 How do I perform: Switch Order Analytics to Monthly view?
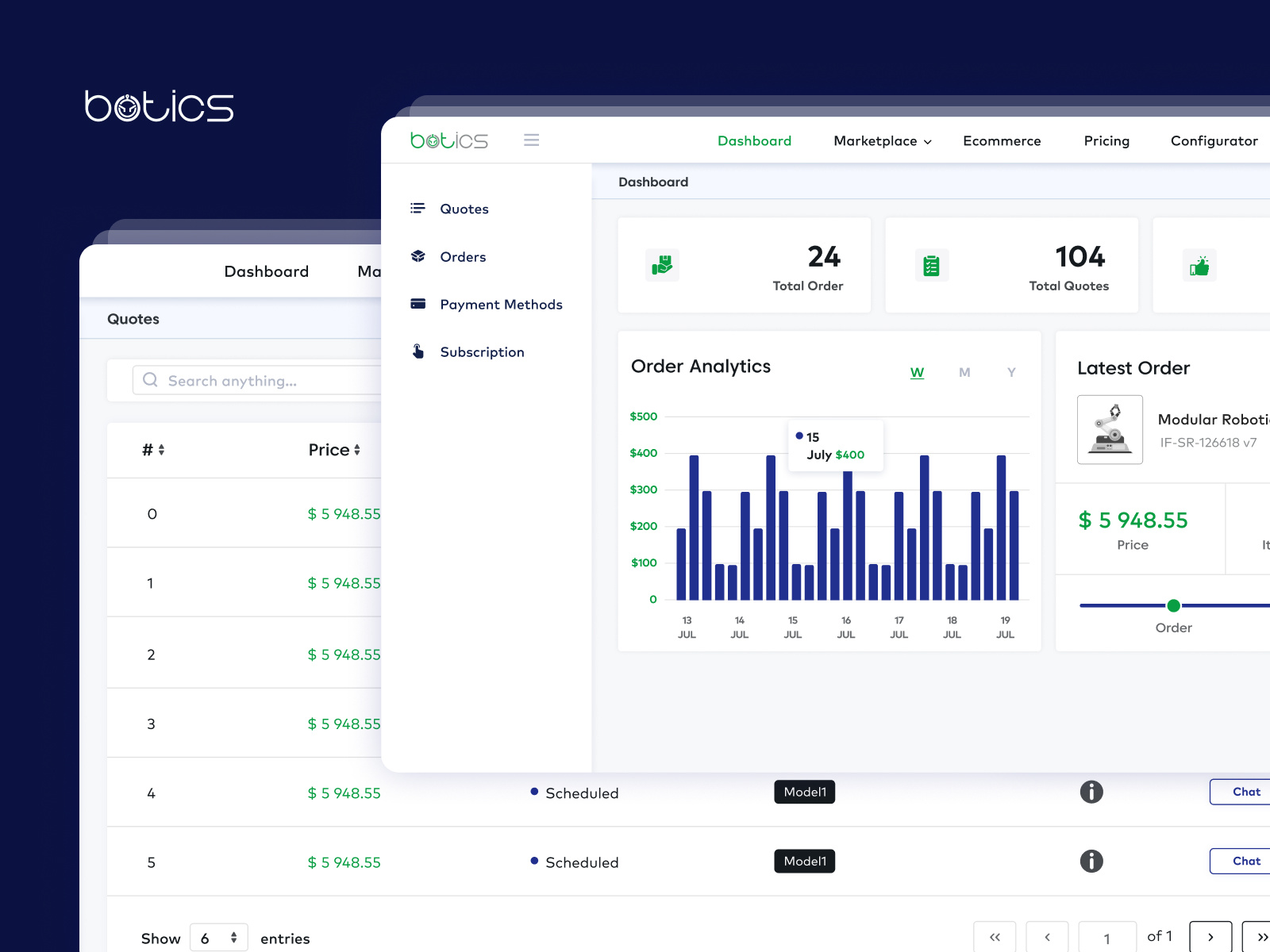pos(964,372)
